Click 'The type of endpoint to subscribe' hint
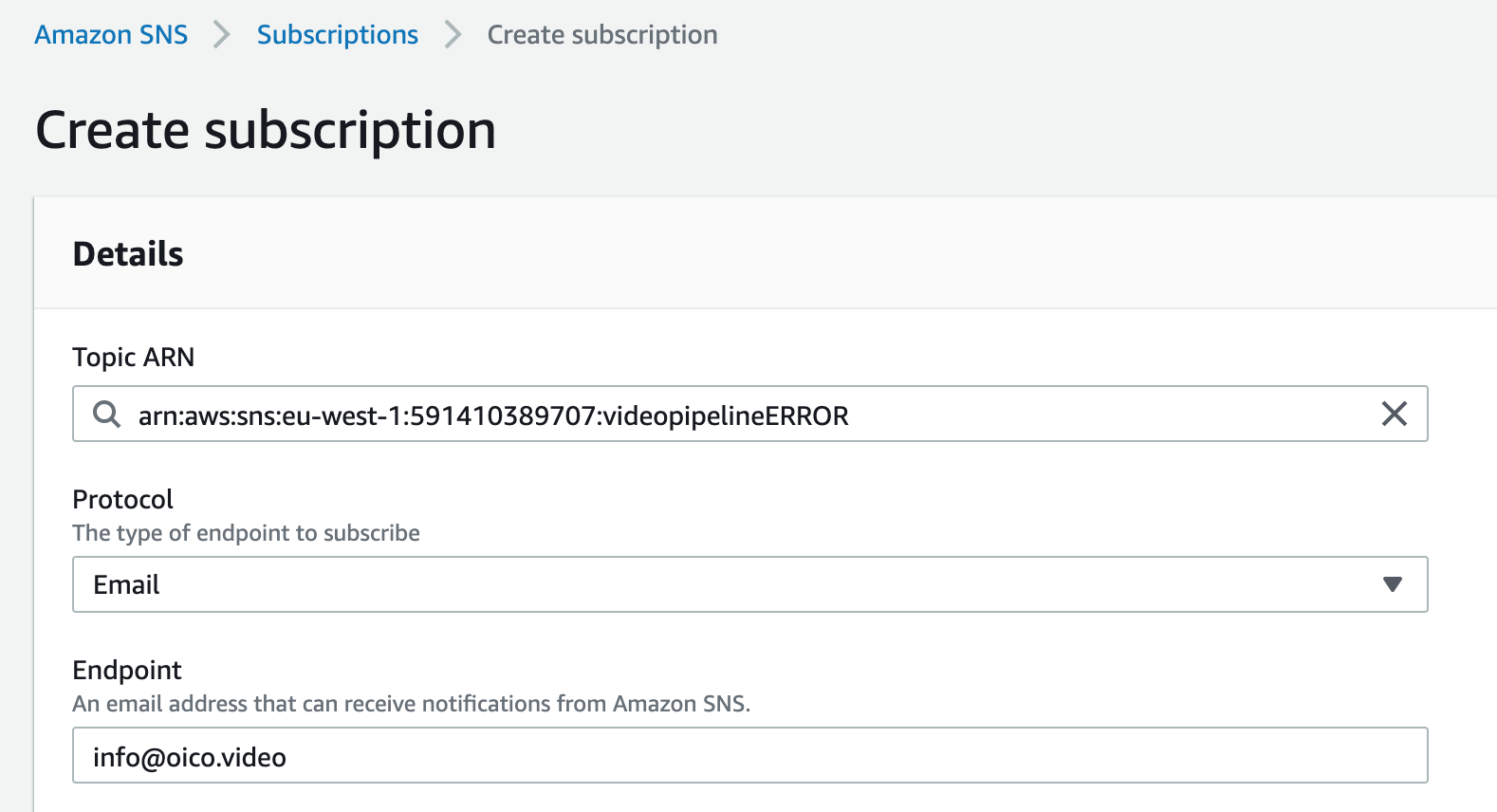 pos(246,533)
